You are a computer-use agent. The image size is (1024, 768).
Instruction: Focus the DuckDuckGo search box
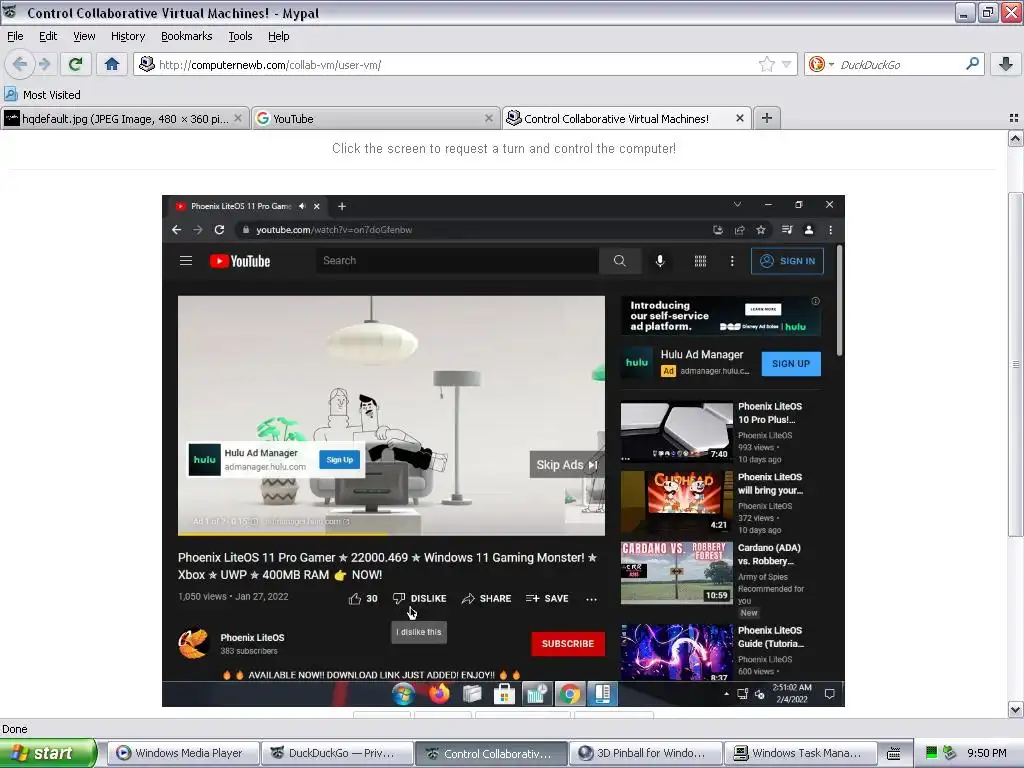[901, 65]
